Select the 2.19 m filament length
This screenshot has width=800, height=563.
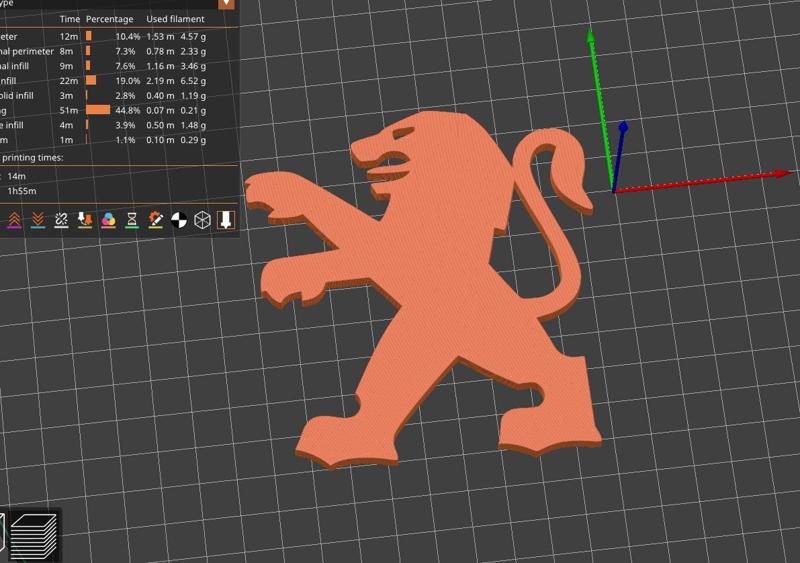tap(160, 81)
